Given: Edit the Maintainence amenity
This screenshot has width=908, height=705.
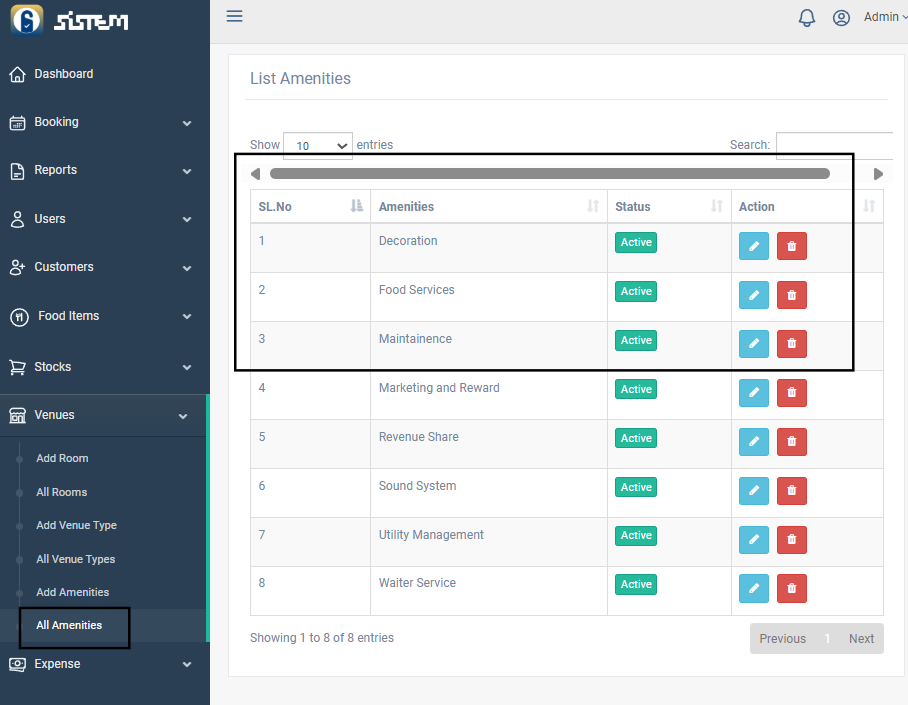Looking at the screenshot, I should pyautogui.click(x=753, y=344).
